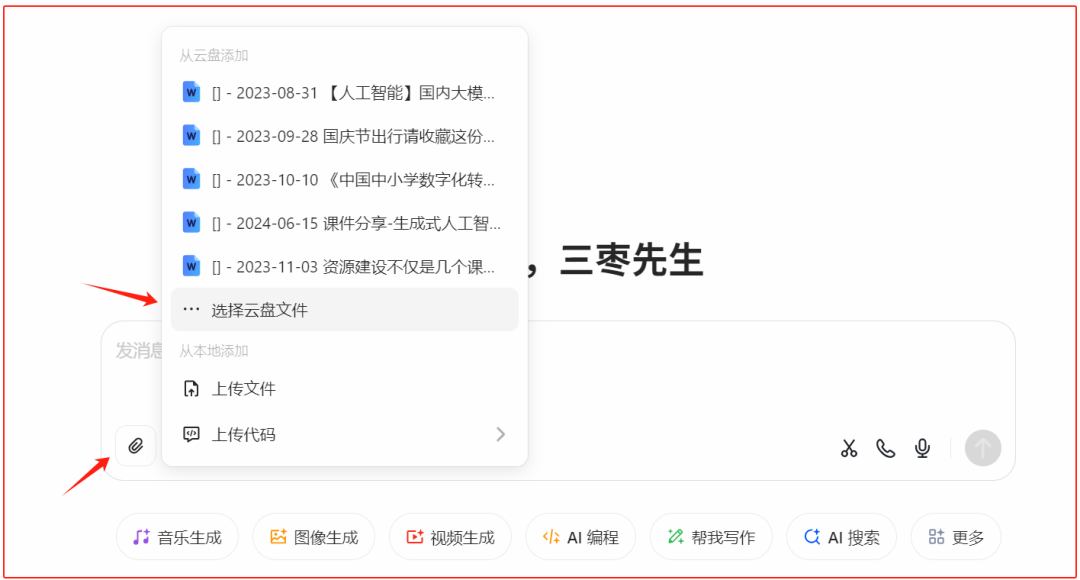Click the ellipsis icon beside 选择云盘文件

coord(191,309)
